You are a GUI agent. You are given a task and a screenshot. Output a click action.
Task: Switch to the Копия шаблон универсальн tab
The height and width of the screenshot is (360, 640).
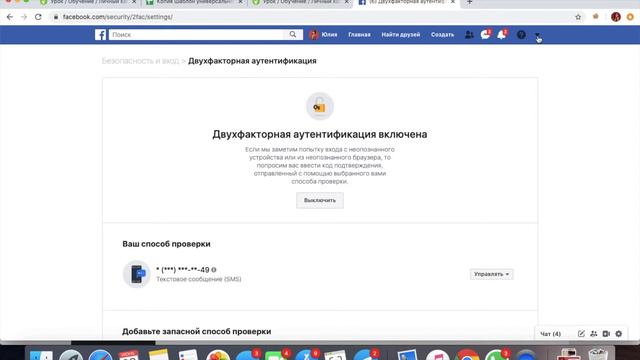194,2
